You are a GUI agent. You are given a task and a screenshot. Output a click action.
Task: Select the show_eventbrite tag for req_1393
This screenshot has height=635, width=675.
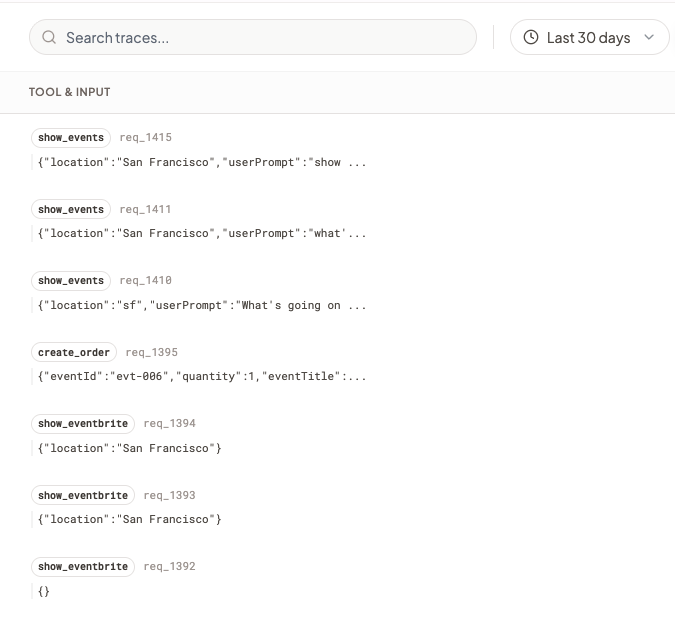coord(83,496)
